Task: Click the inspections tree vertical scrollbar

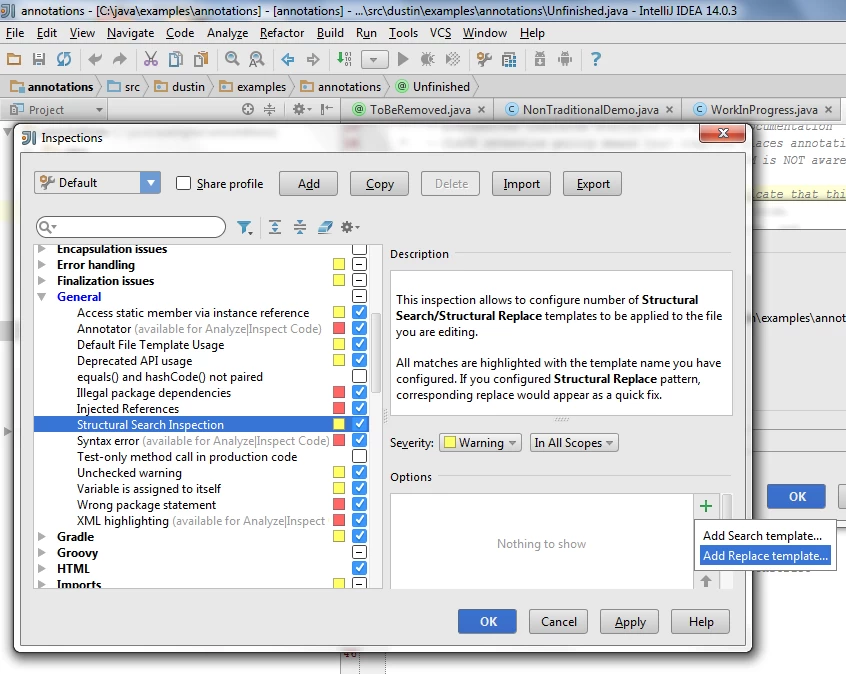Action: tap(376, 353)
